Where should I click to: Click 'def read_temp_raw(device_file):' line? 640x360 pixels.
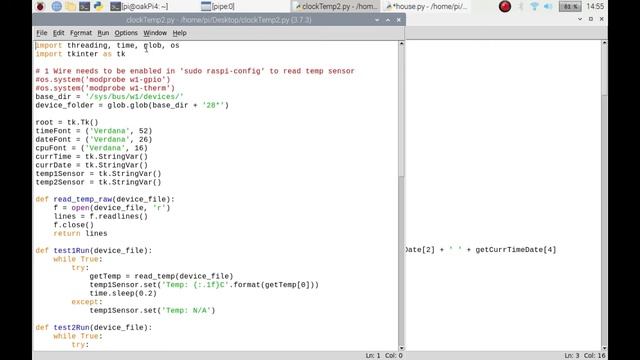coord(105,199)
